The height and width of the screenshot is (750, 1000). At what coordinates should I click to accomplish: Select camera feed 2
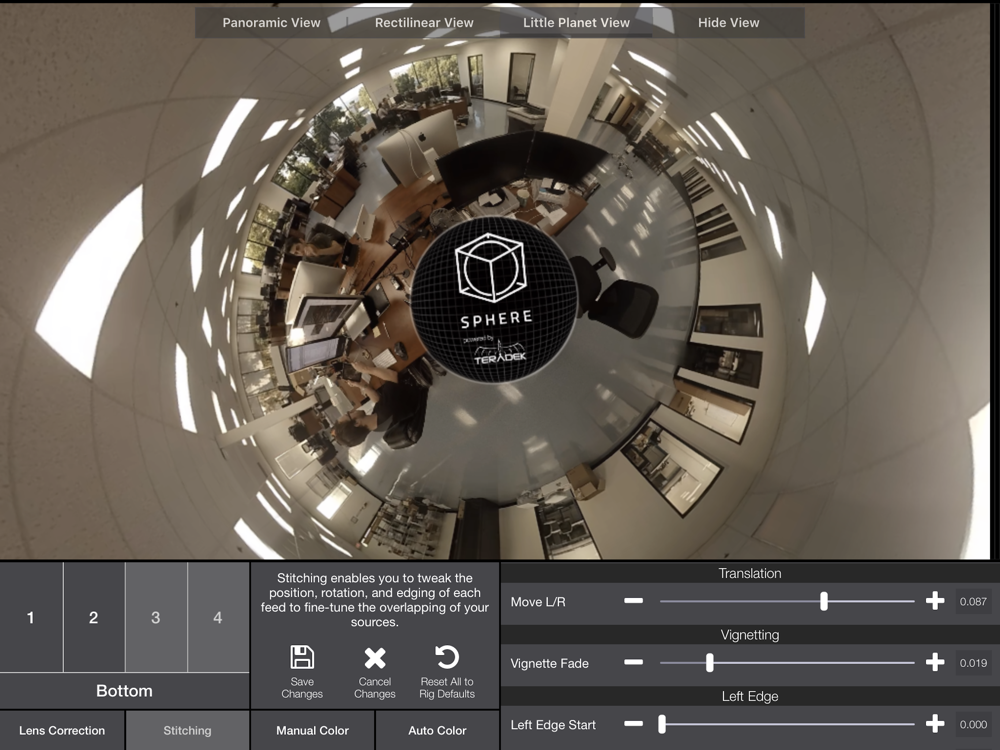(x=93, y=617)
